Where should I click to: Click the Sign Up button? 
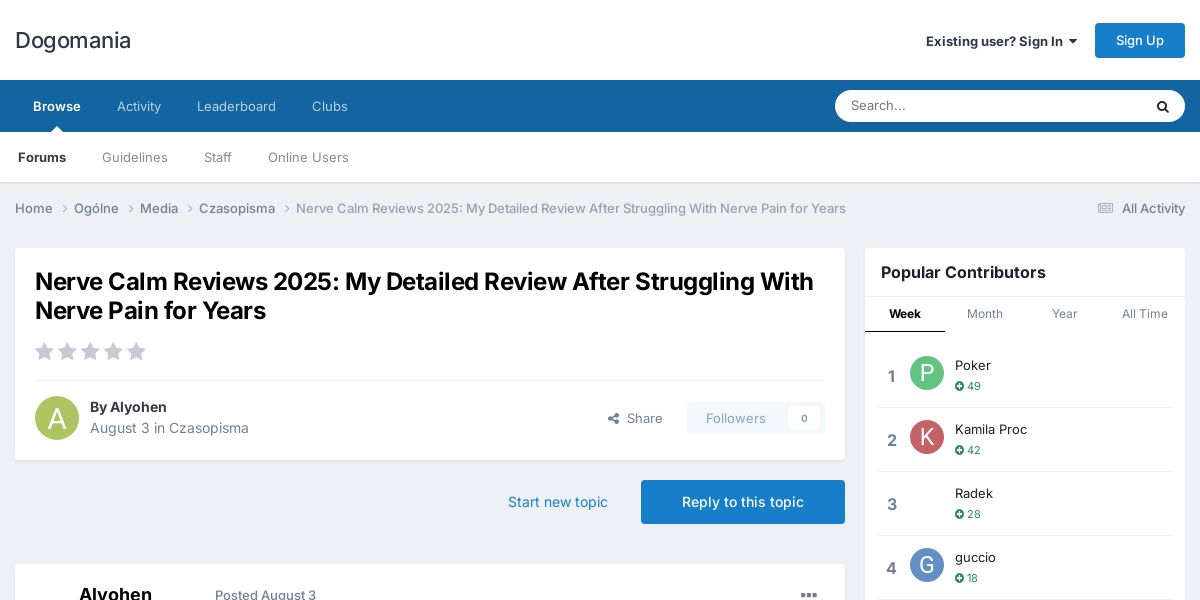tap(1140, 40)
